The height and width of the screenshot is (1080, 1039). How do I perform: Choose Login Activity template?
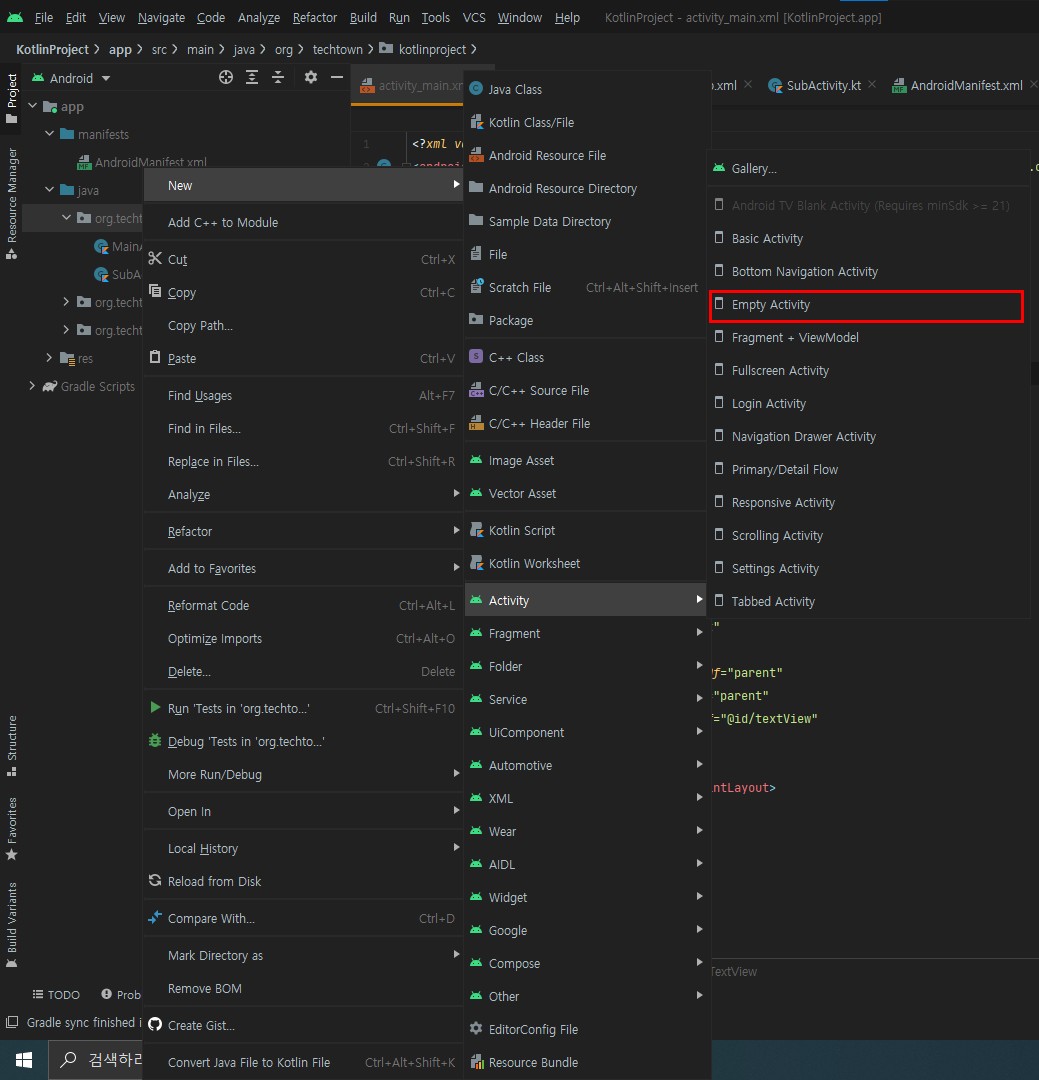click(x=868, y=403)
